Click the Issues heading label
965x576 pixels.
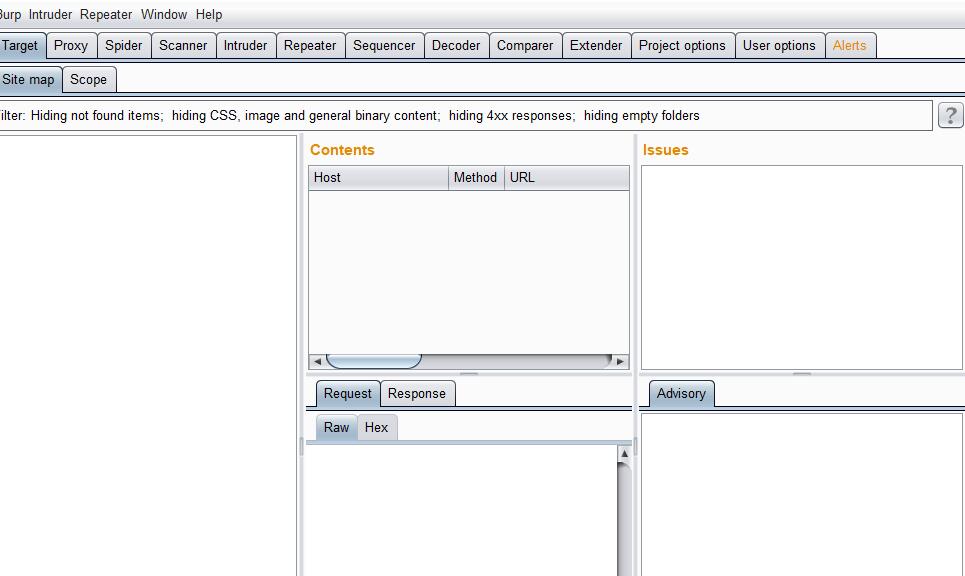[x=666, y=150]
